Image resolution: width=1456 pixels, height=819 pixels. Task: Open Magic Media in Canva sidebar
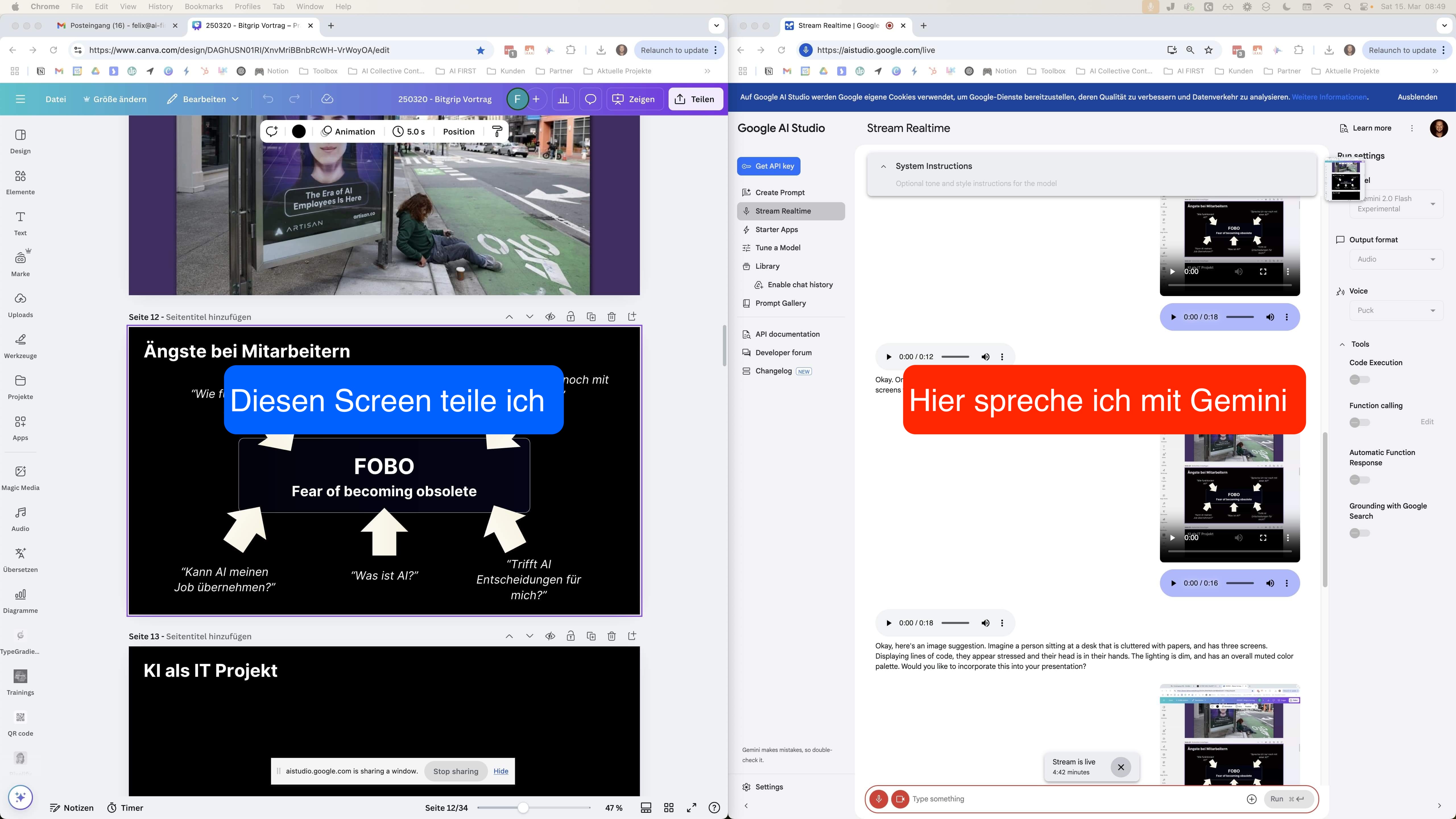[20, 478]
